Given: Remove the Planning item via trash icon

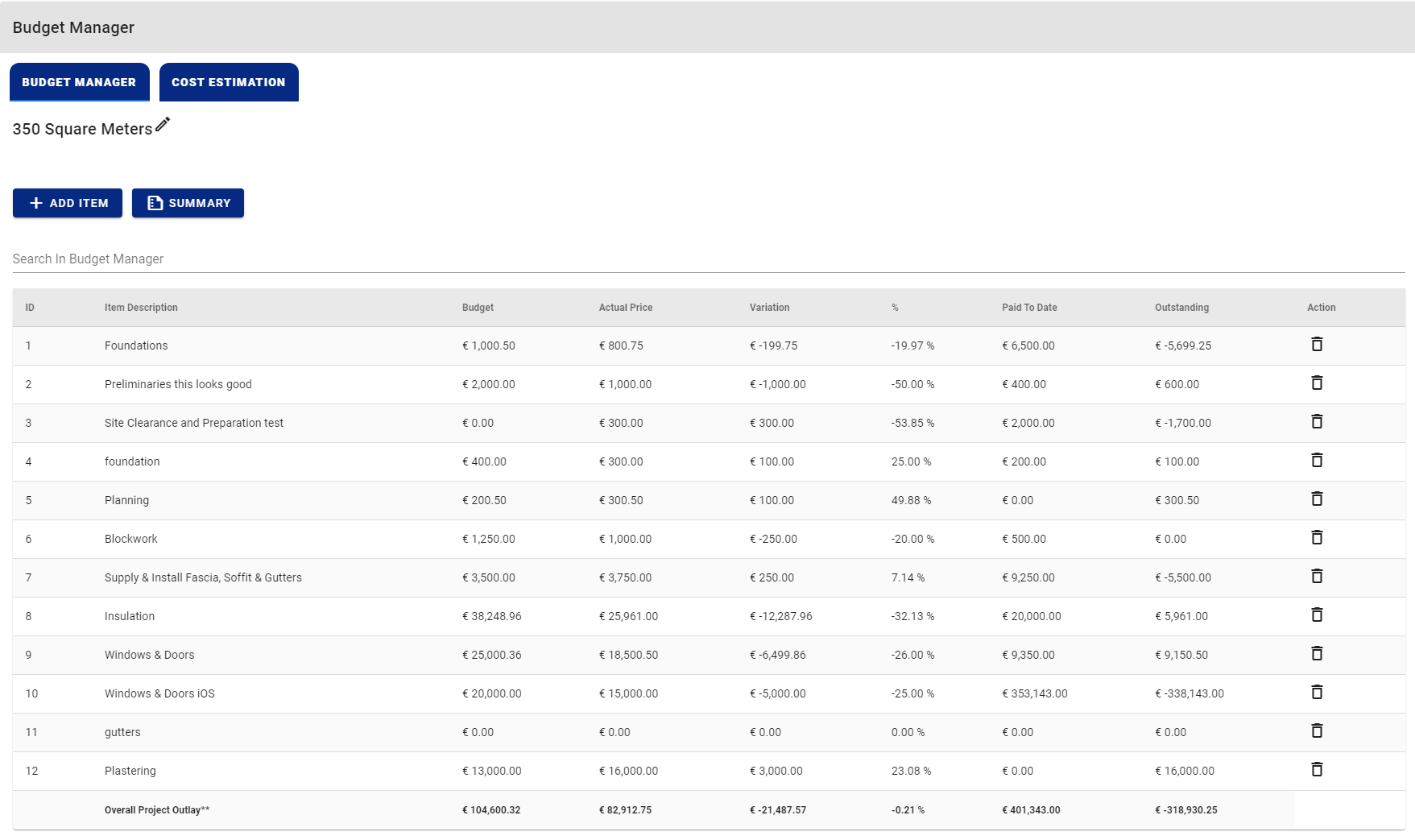Looking at the screenshot, I should coord(1317,499).
